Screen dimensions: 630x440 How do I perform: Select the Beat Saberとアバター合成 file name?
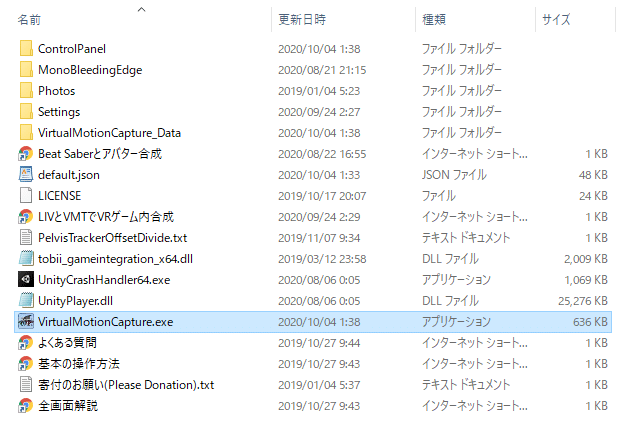click(100, 153)
